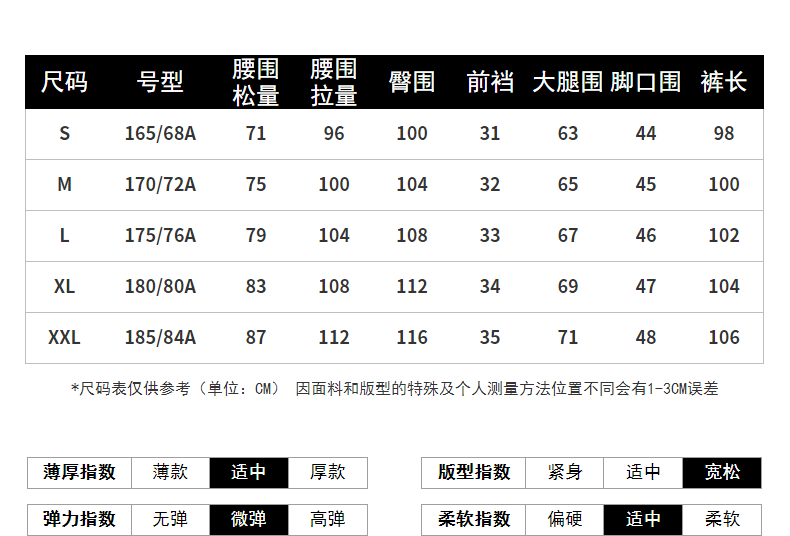Click the 180/80A cell

(160, 286)
